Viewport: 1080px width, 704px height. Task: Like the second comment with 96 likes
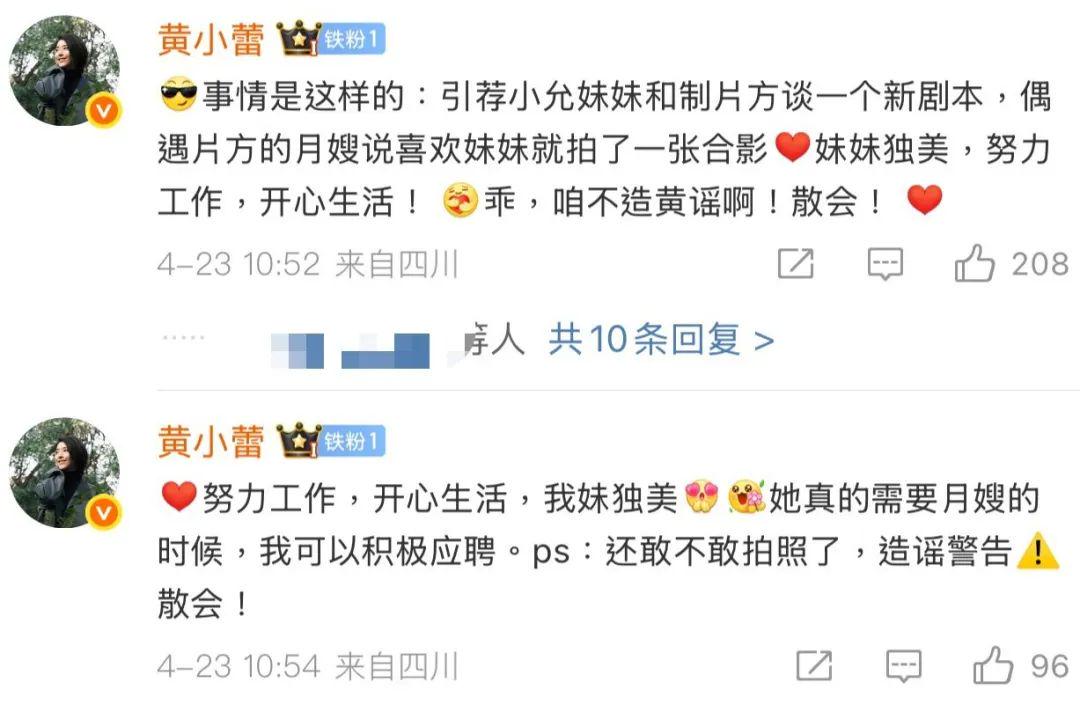993,665
